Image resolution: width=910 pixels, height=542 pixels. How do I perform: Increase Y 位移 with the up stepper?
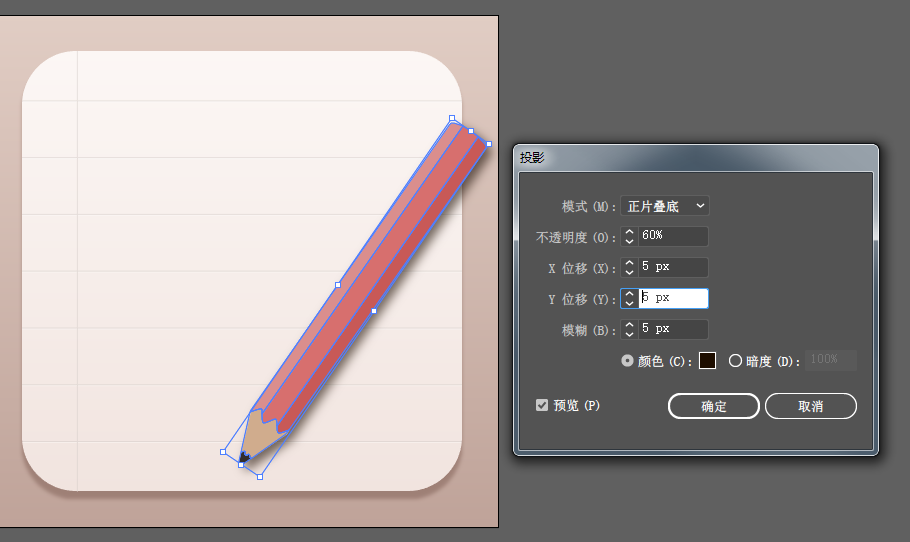pos(630,294)
